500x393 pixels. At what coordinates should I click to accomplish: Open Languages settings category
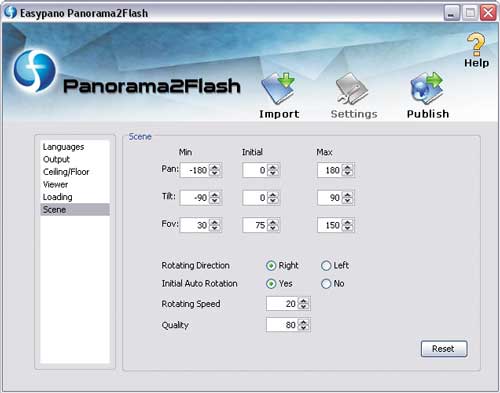(75, 147)
